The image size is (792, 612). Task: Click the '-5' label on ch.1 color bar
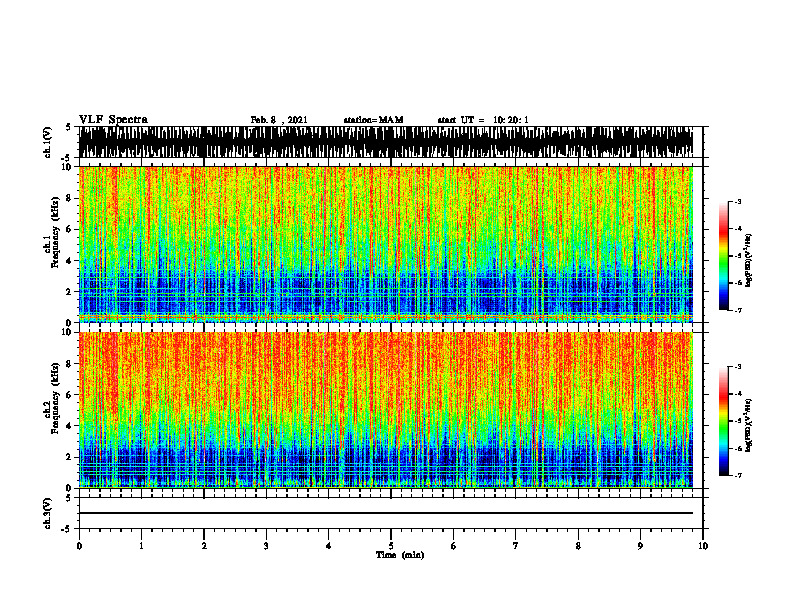(737, 256)
